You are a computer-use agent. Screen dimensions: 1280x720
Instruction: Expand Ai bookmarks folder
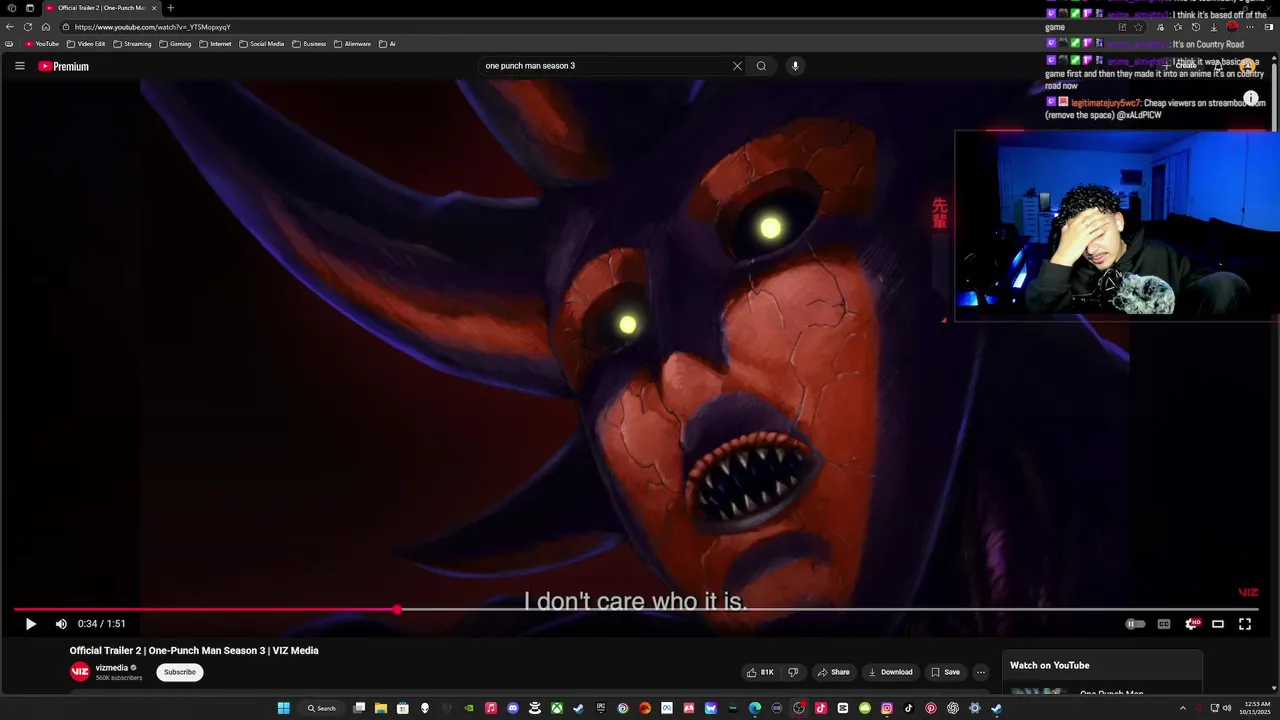[x=387, y=44]
